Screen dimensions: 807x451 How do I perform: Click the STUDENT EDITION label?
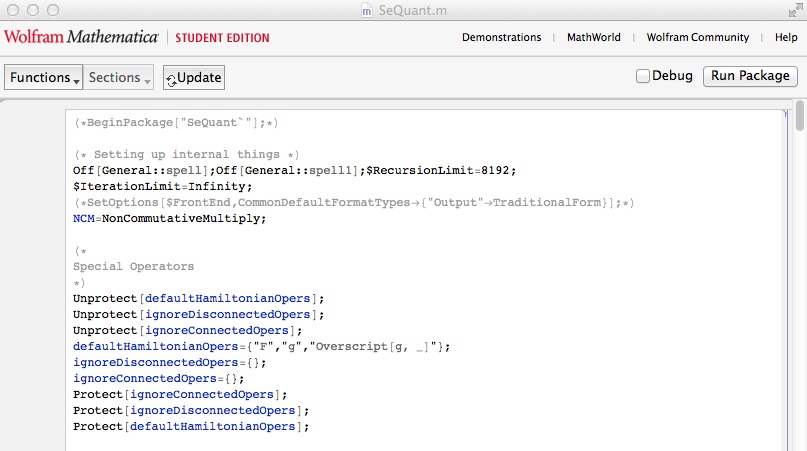click(x=222, y=38)
